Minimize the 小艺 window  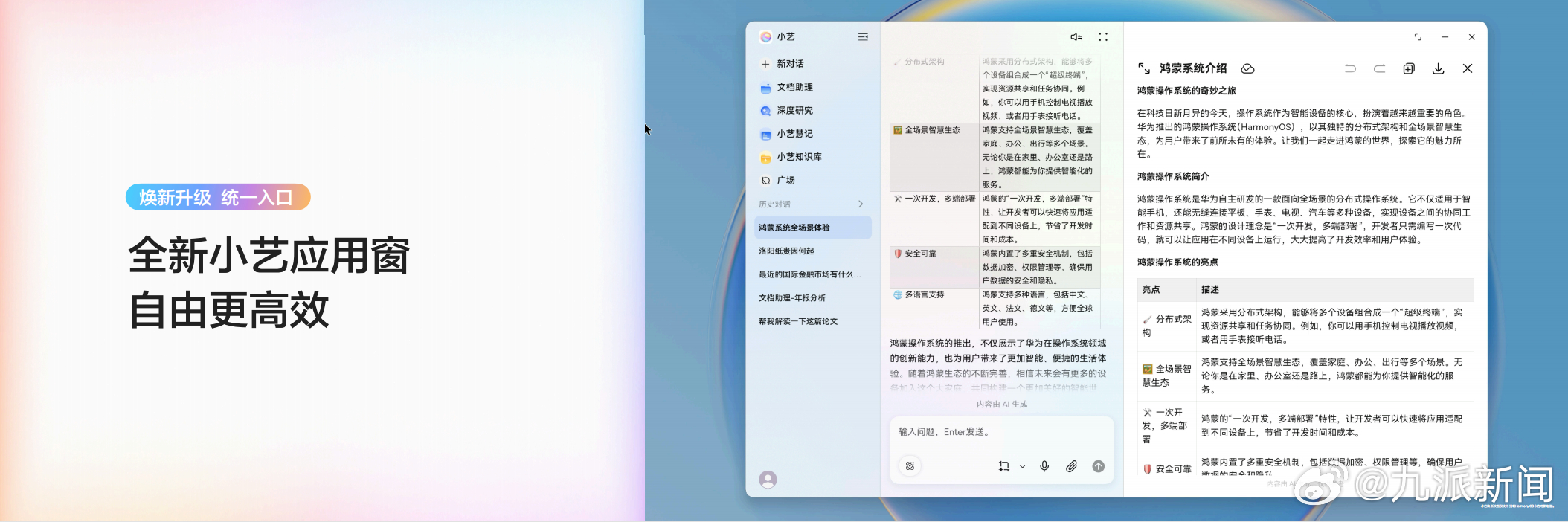(x=1445, y=36)
